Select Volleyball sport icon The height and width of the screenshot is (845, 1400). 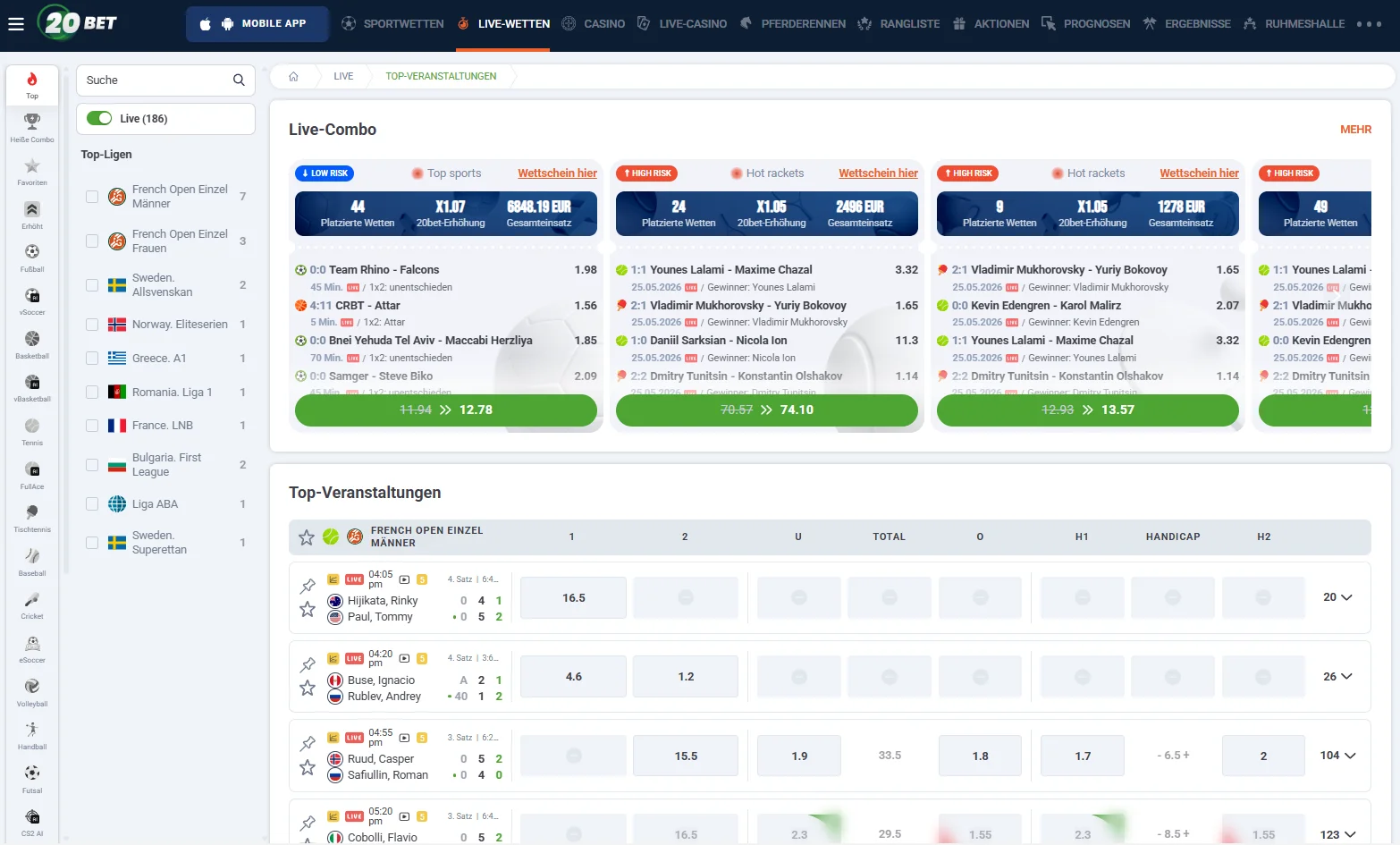click(x=32, y=692)
